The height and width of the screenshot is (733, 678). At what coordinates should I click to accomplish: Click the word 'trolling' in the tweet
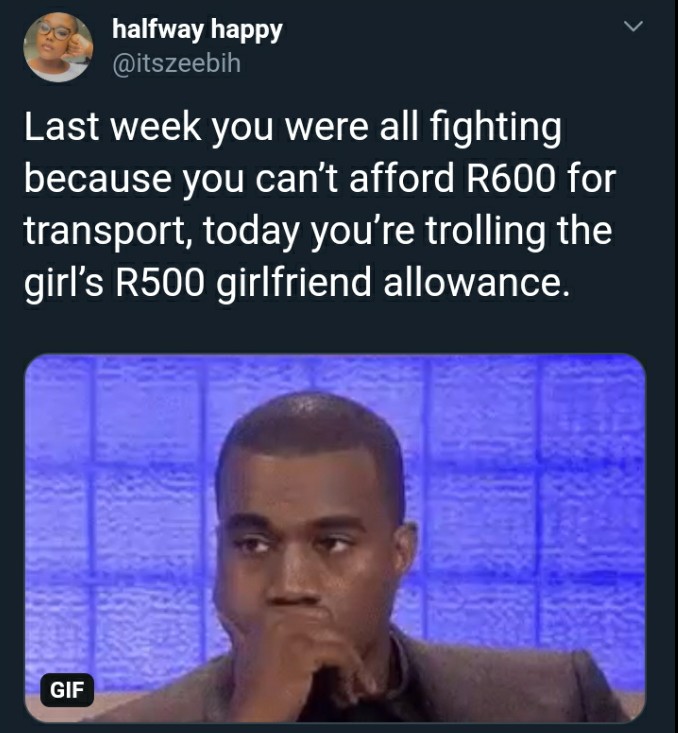[x=485, y=231]
